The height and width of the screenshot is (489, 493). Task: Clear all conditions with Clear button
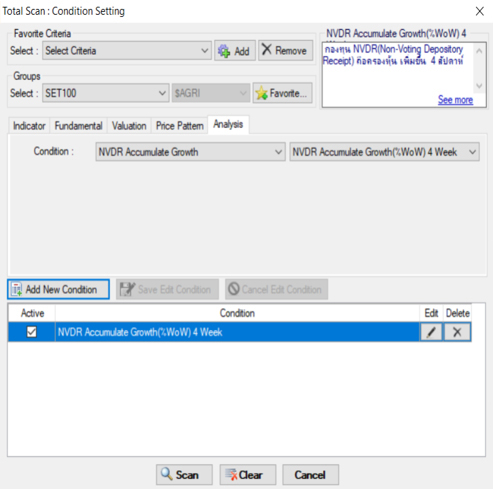tap(248, 475)
